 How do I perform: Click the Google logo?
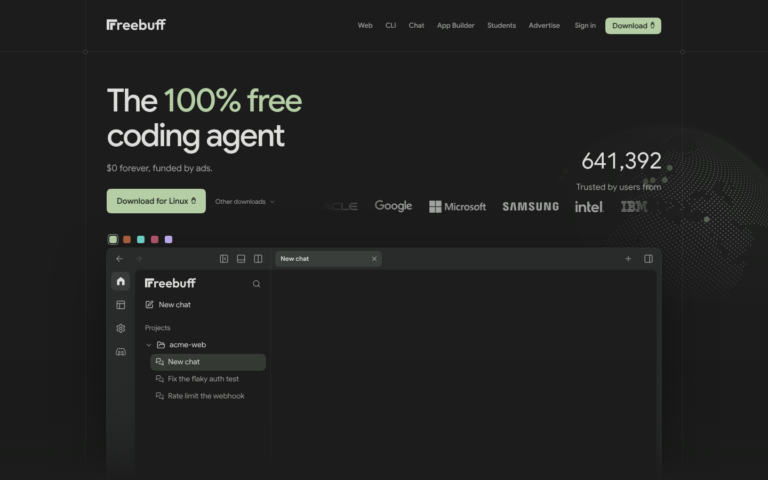coord(393,206)
